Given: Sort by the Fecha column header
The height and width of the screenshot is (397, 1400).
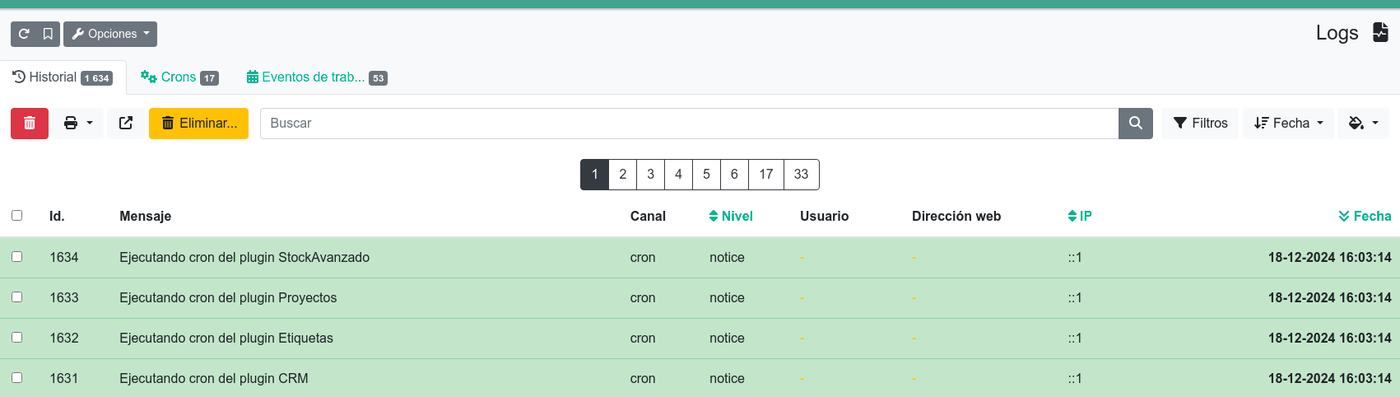Looking at the screenshot, I should [1365, 216].
